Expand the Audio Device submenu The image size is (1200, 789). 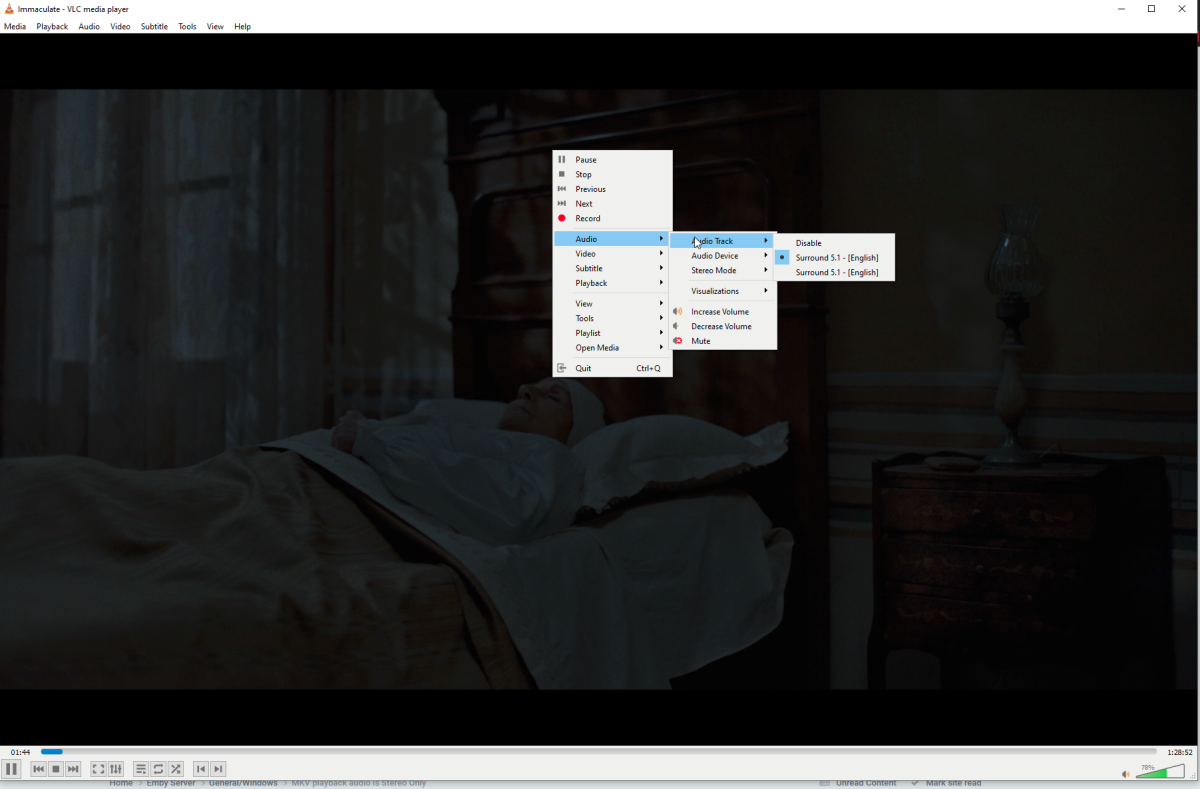click(723, 256)
